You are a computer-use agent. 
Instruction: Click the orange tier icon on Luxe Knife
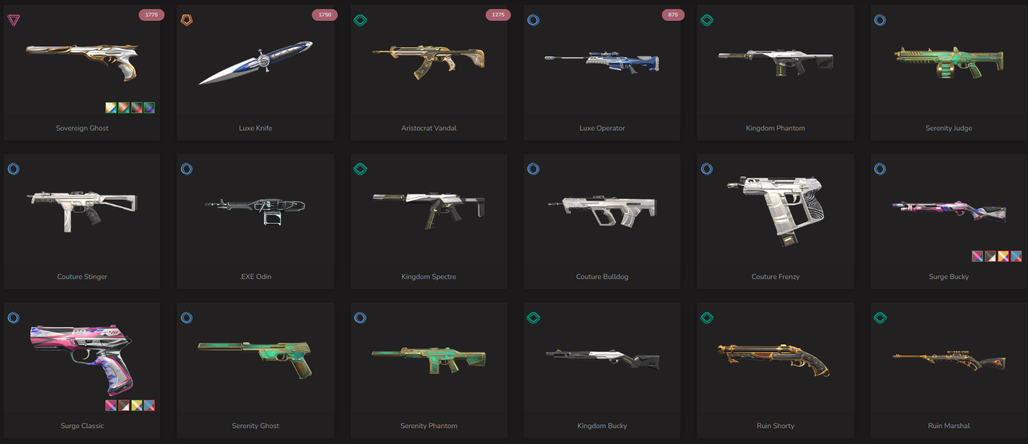click(186, 20)
